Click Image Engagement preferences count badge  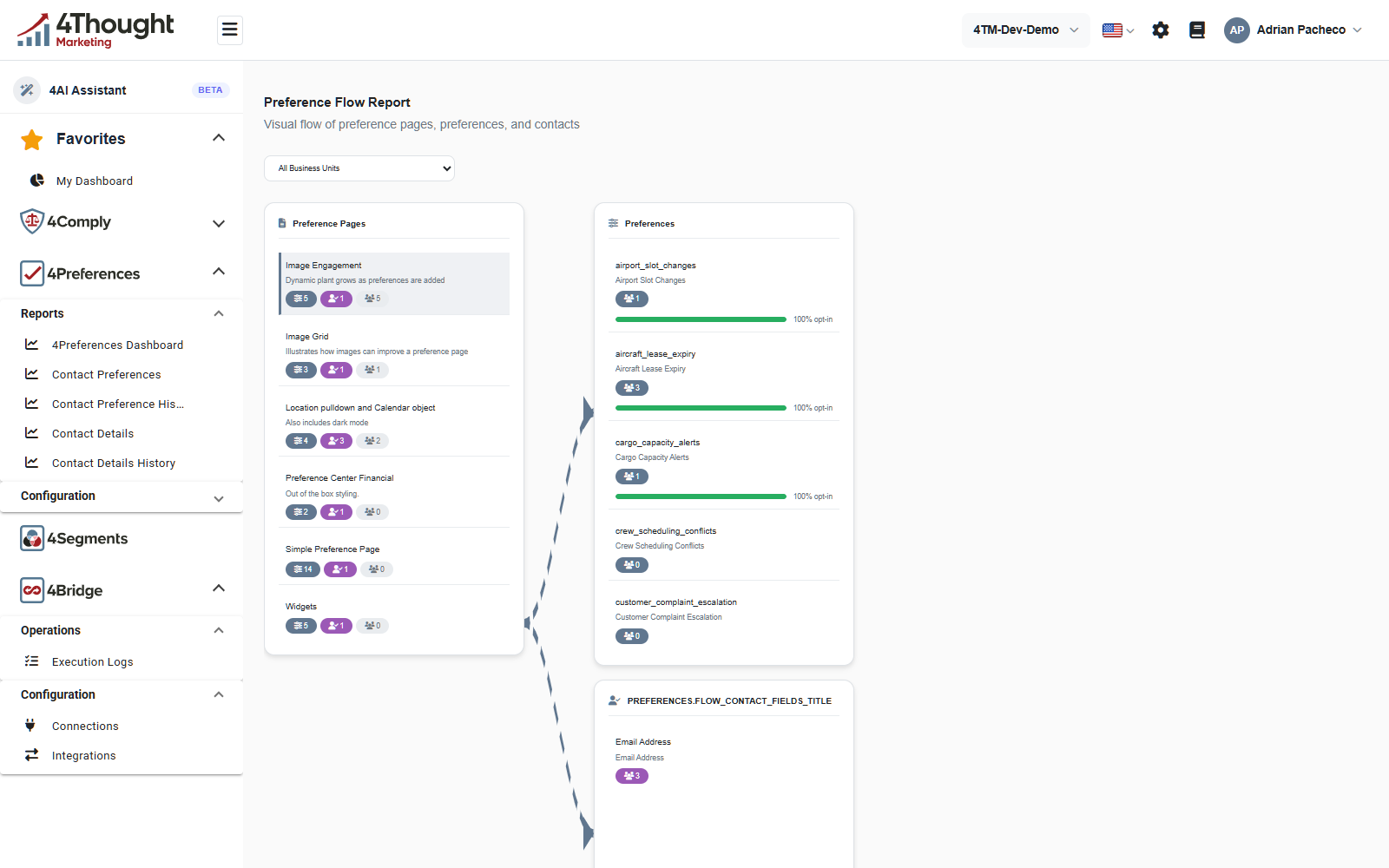click(x=301, y=299)
